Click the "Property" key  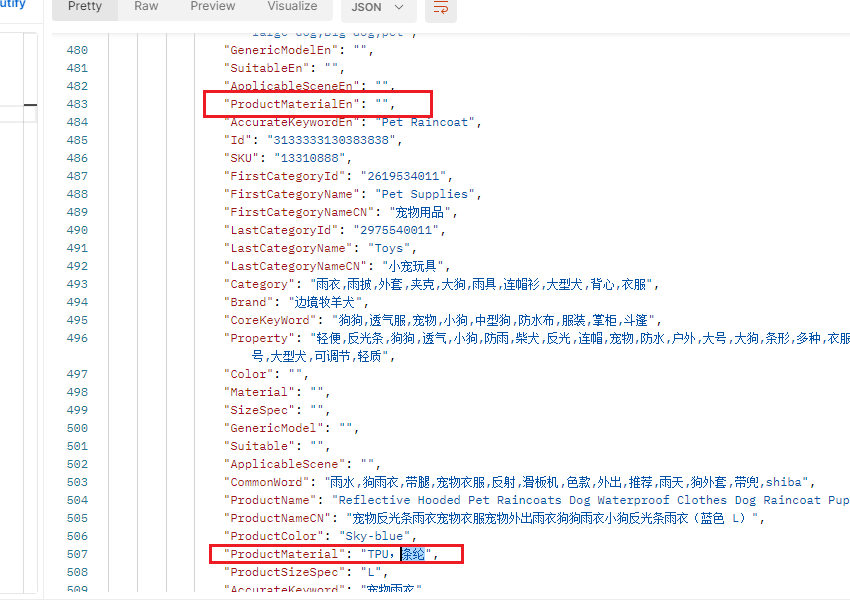tap(259, 338)
